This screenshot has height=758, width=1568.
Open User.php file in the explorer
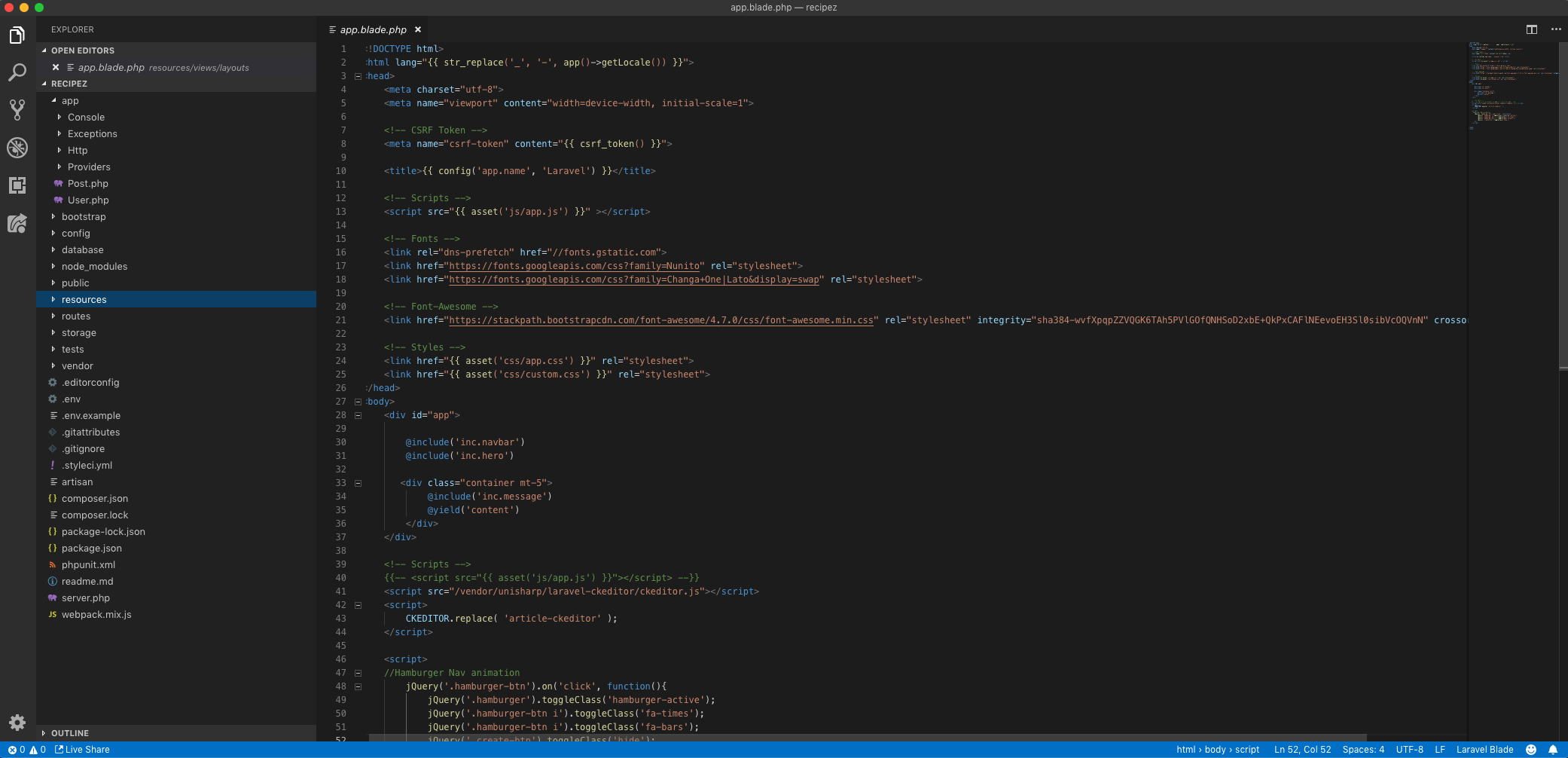pyautogui.click(x=176, y=200)
